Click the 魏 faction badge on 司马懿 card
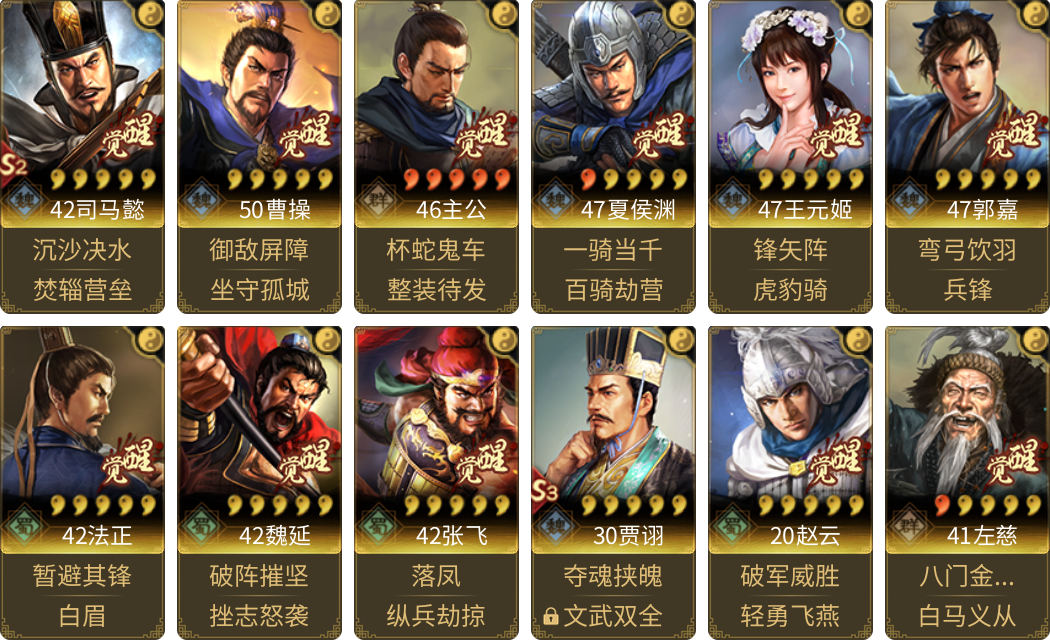Screen dimensions: 1050x640 point(25,199)
